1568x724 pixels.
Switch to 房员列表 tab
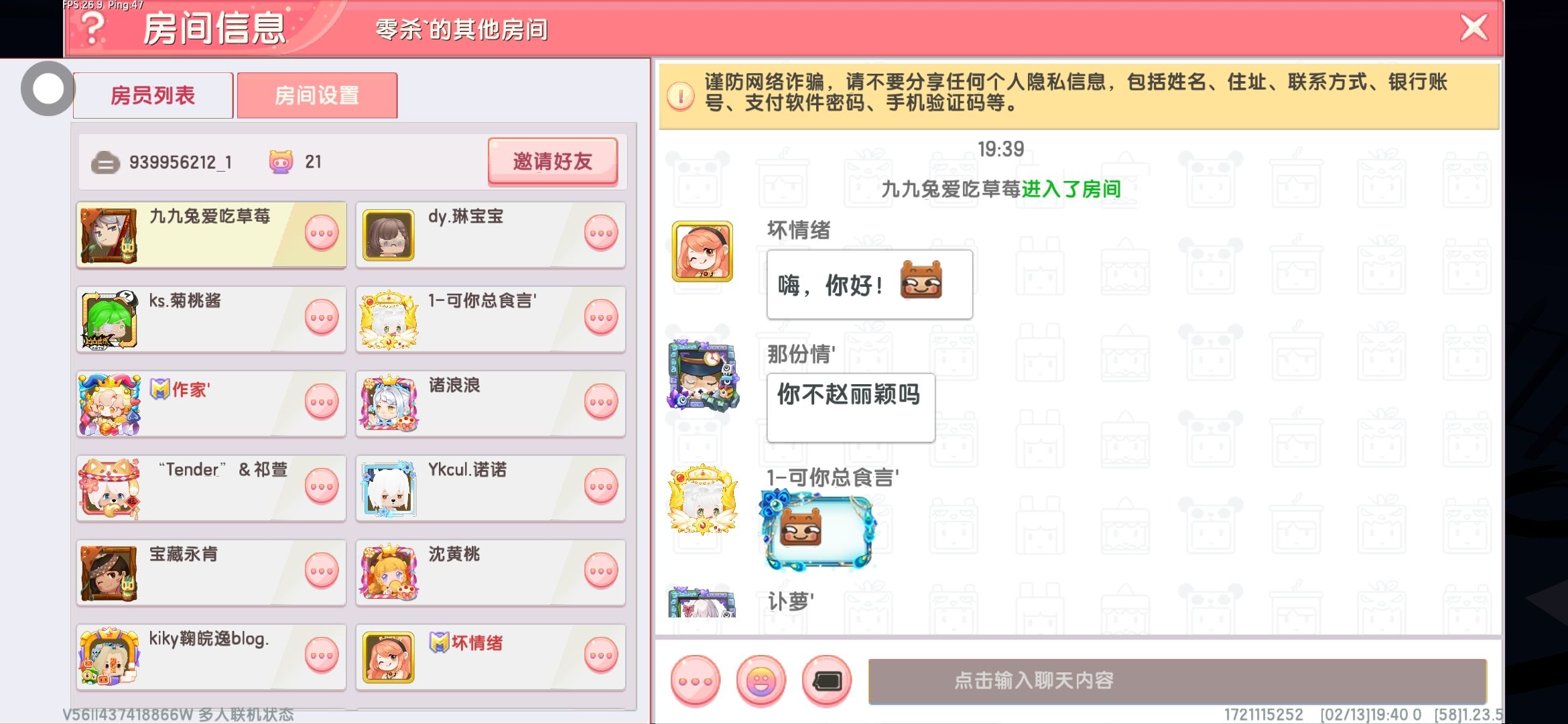[153, 95]
